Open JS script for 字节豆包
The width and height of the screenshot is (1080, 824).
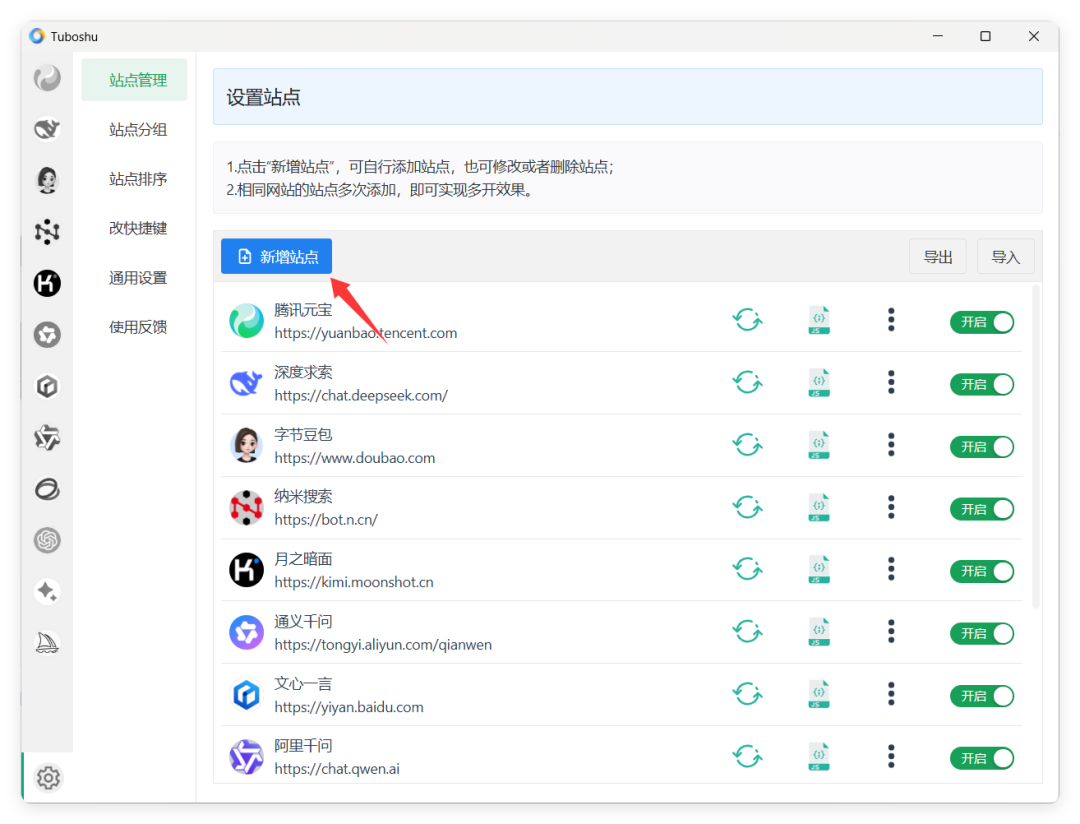click(x=819, y=445)
